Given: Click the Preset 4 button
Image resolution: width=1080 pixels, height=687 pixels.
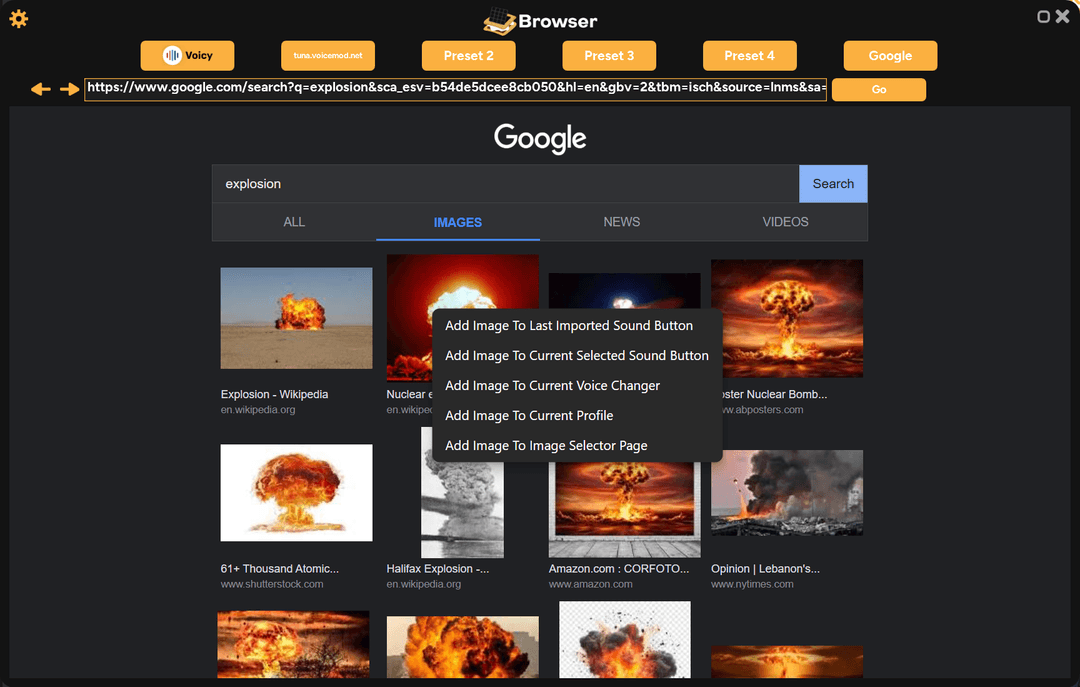Looking at the screenshot, I should point(750,56).
